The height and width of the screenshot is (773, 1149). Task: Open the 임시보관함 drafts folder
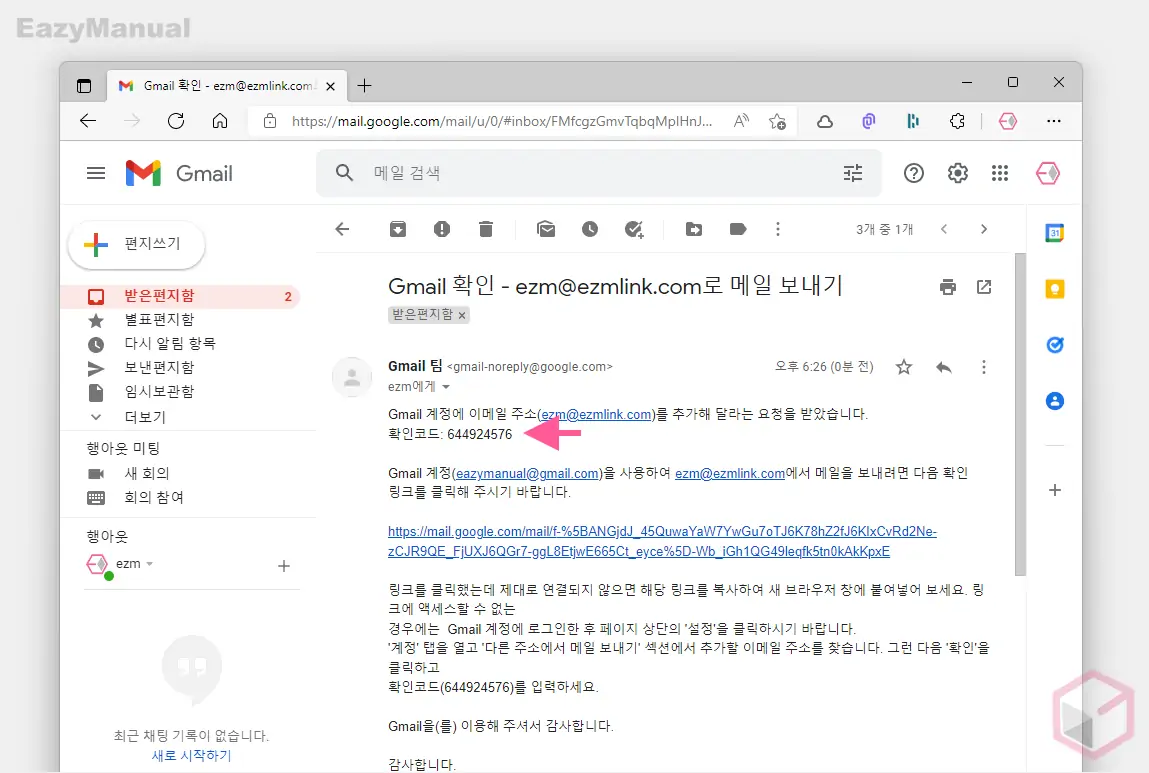tap(160, 391)
